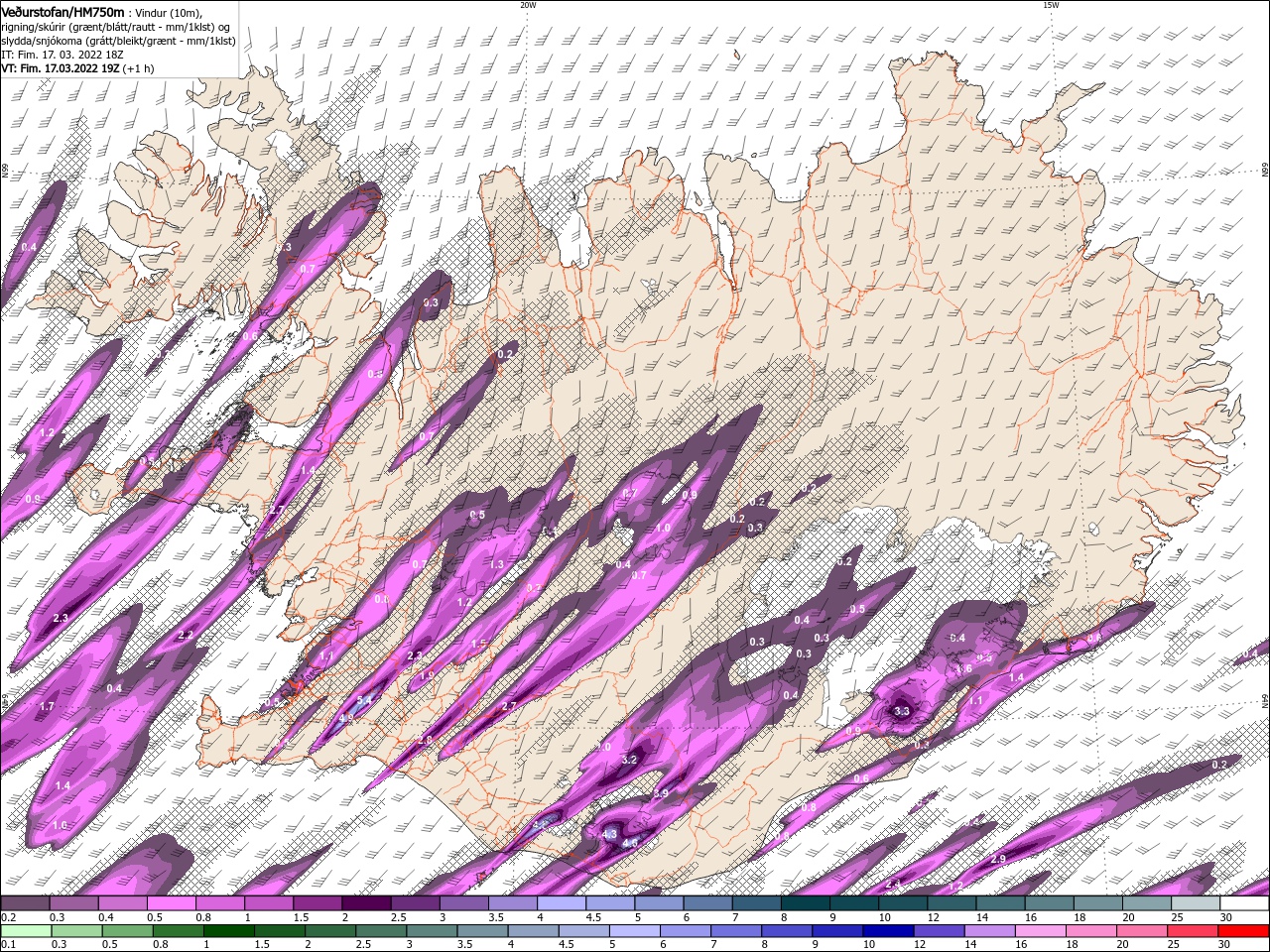Click the '4.3' precipitation value near the south coast
The width and height of the screenshot is (1270, 952).
tap(609, 835)
